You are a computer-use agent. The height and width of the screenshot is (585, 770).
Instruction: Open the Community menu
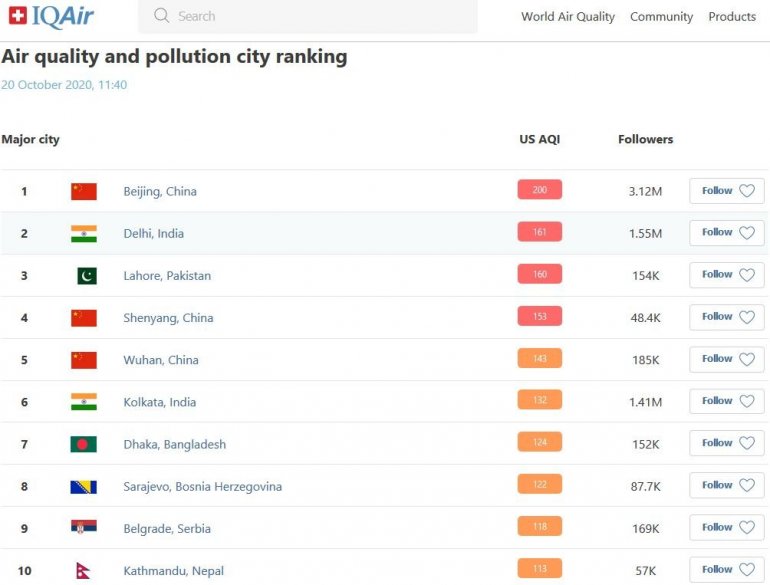(661, 17)
